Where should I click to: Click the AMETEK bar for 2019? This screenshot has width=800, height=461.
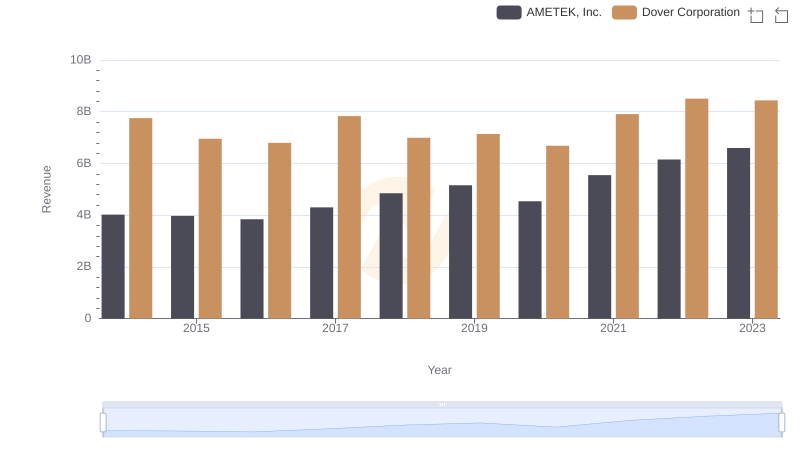coord(460,251)
